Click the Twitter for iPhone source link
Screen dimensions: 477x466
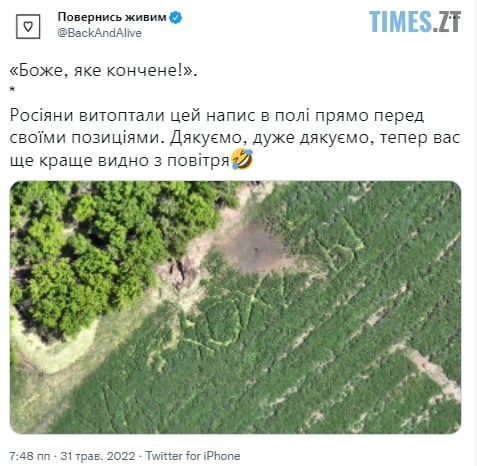tap(193, 456)
